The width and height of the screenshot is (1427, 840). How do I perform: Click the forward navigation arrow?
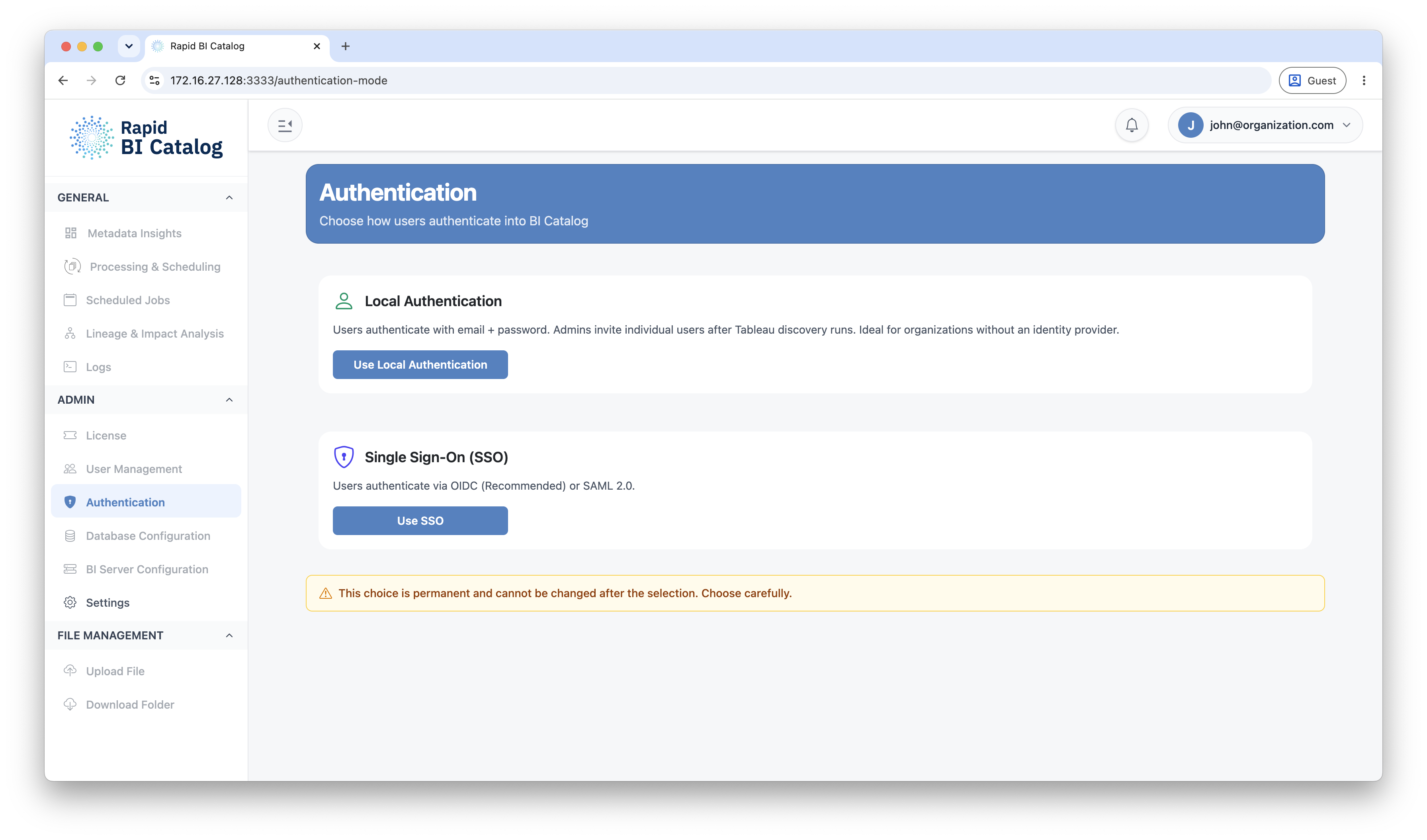(91, 80)
